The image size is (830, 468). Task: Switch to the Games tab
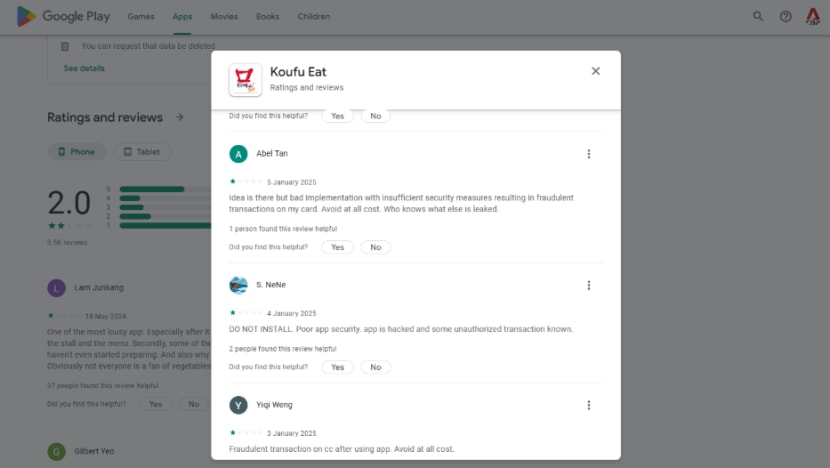pos(141,16)
